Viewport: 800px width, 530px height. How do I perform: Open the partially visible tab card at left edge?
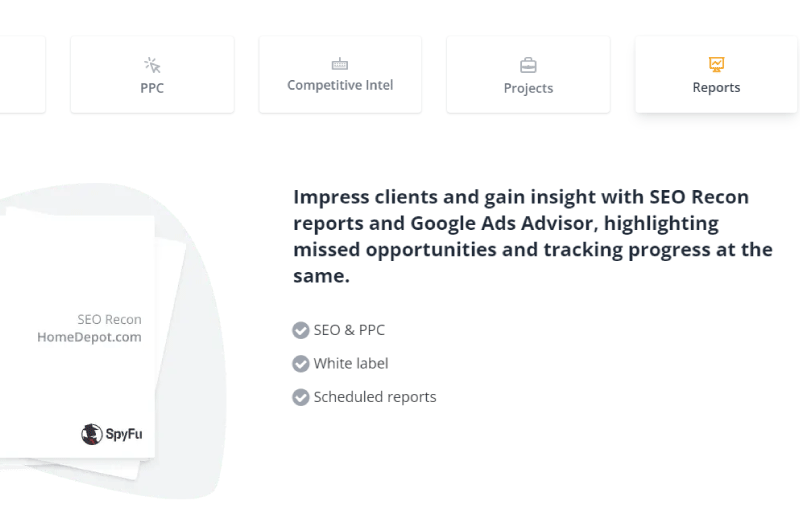22,74
